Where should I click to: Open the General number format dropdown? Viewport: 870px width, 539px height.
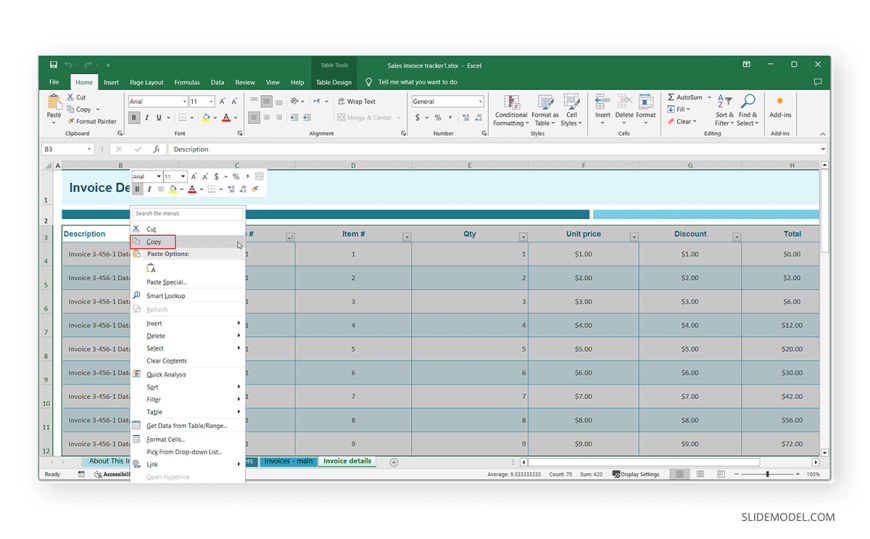coord(480,102)
